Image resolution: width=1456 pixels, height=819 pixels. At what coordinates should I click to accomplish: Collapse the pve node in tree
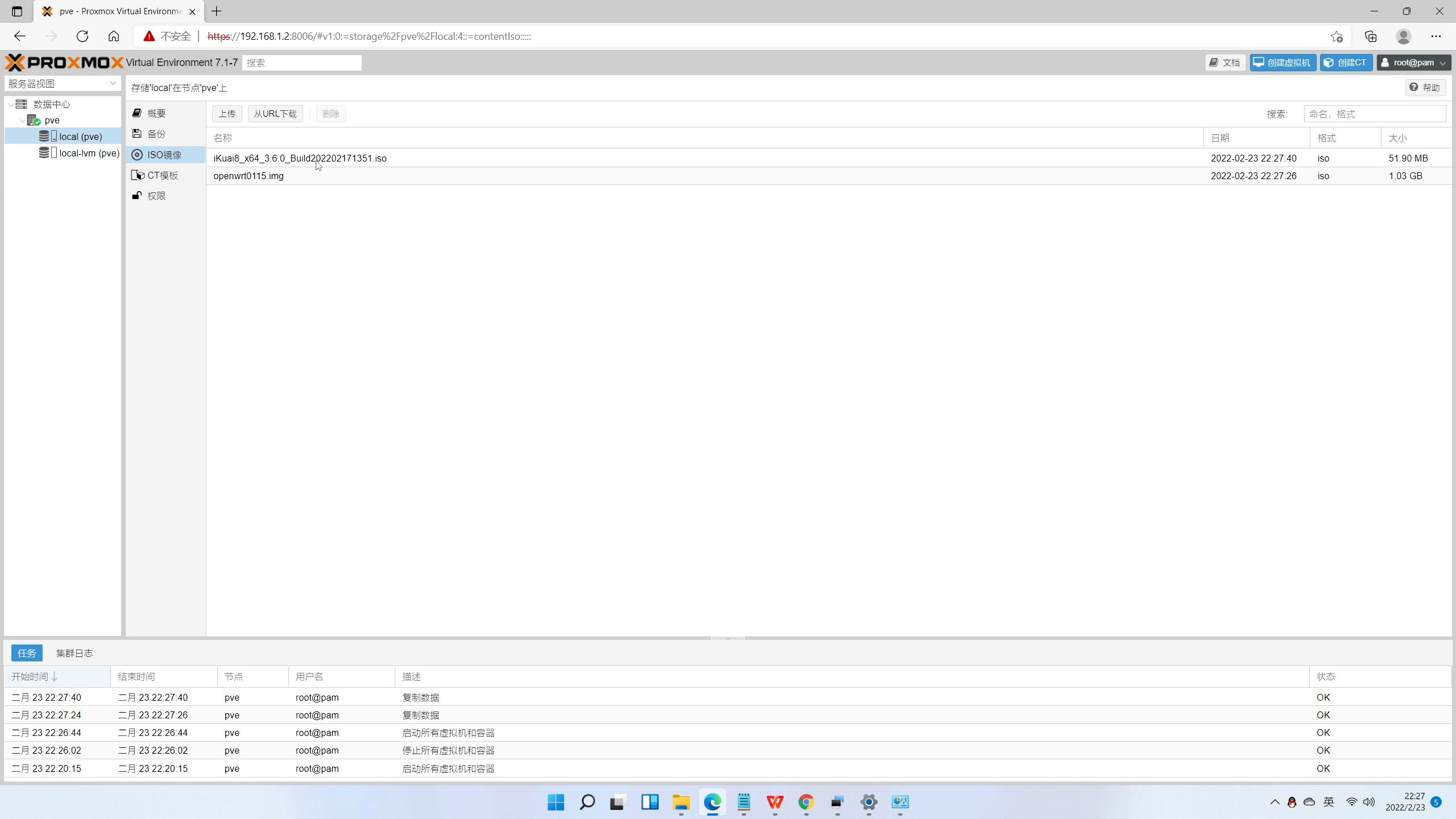tap(22, 121)
